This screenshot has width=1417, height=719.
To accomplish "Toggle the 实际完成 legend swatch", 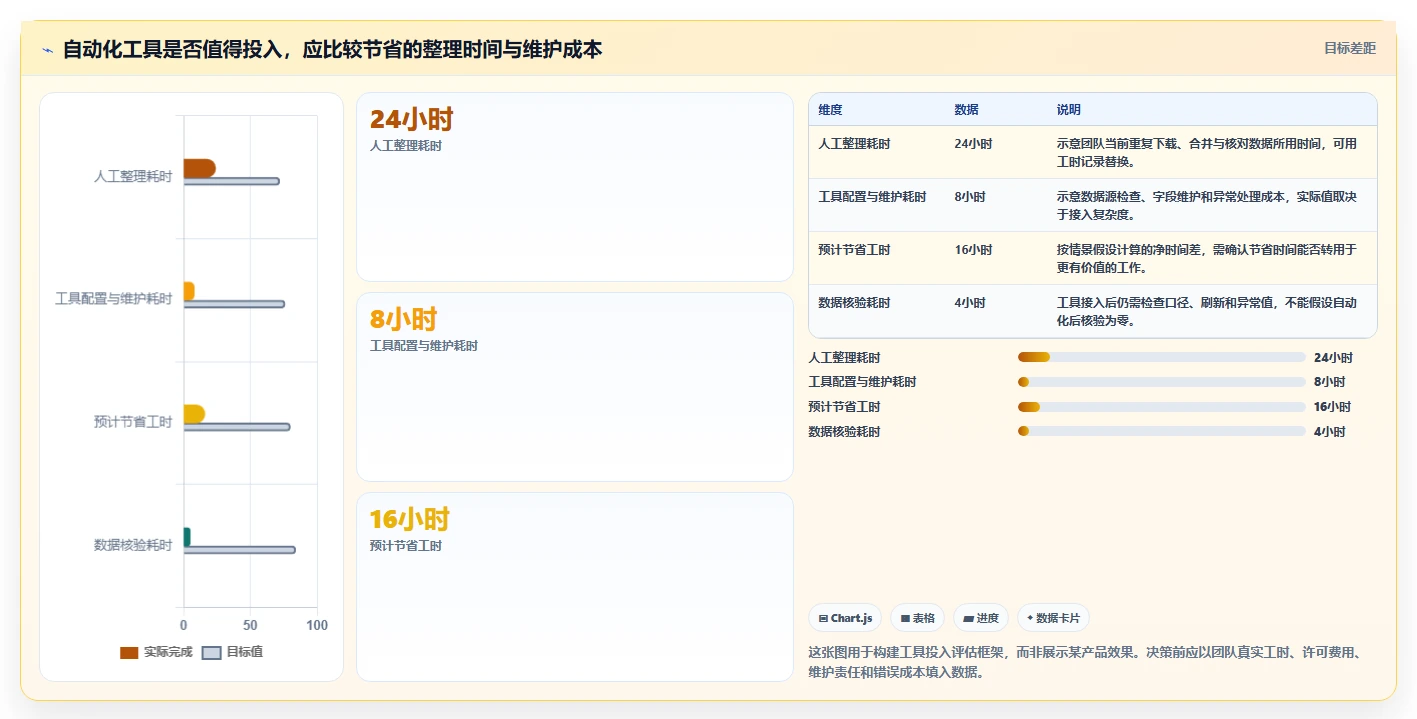I will point(129,652).
